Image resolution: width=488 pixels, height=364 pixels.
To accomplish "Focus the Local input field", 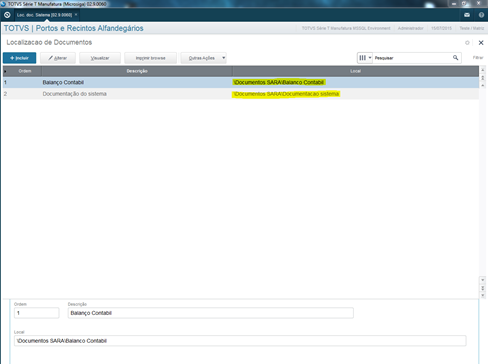I will point(240,341).
